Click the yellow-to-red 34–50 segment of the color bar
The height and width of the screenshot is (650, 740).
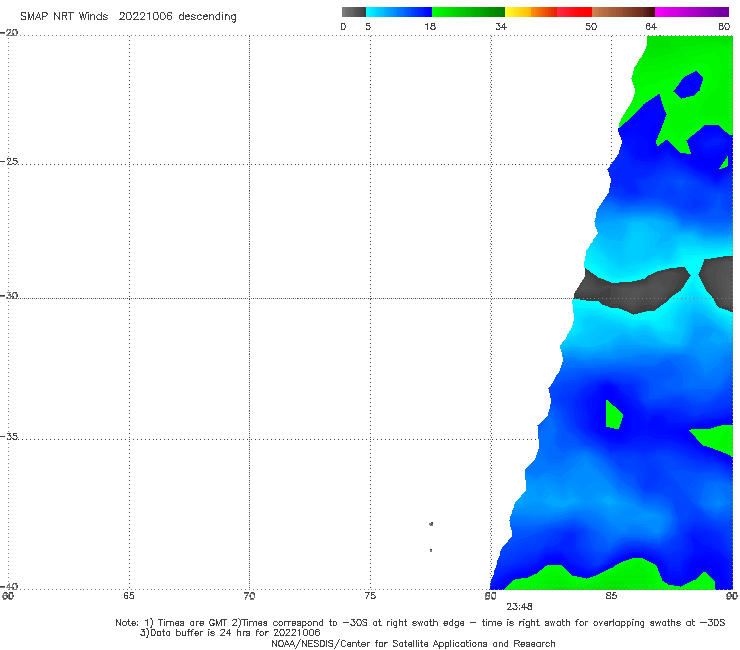(x=548, y=12)
